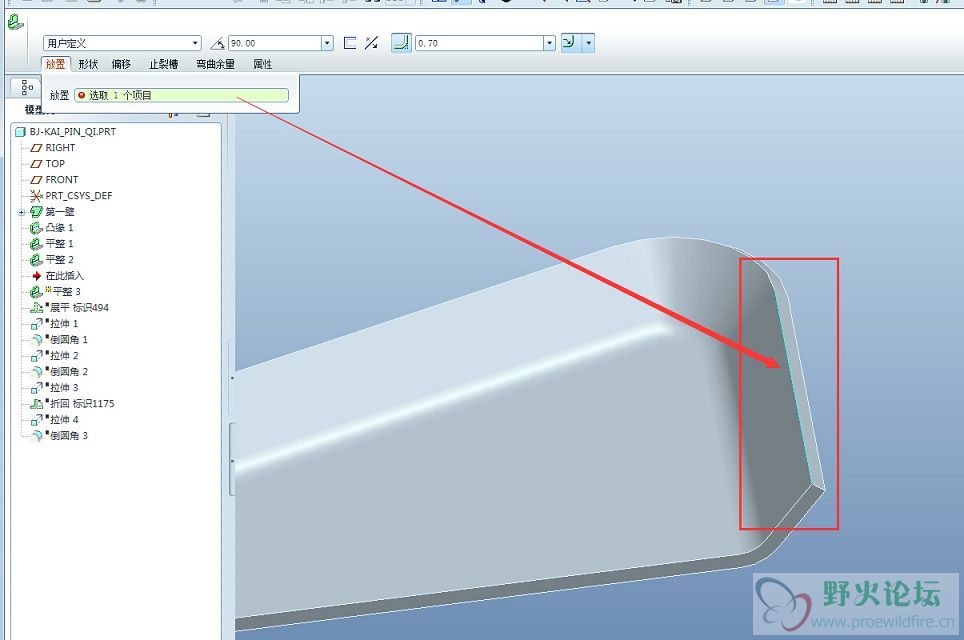Click the flat wall feature icon
964x640 pixels.
coord(15,22)
